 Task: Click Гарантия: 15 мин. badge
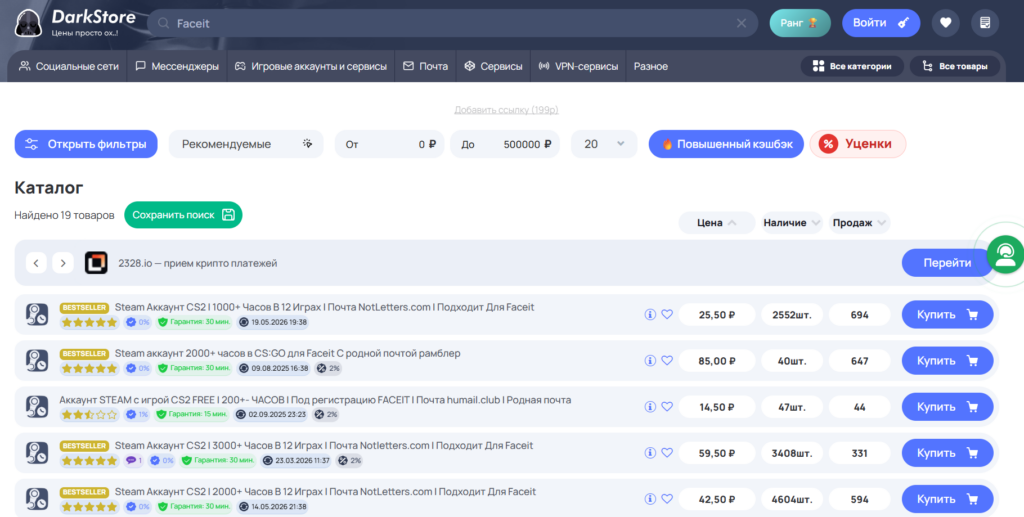pyautogui.click(x=192, y=415)
